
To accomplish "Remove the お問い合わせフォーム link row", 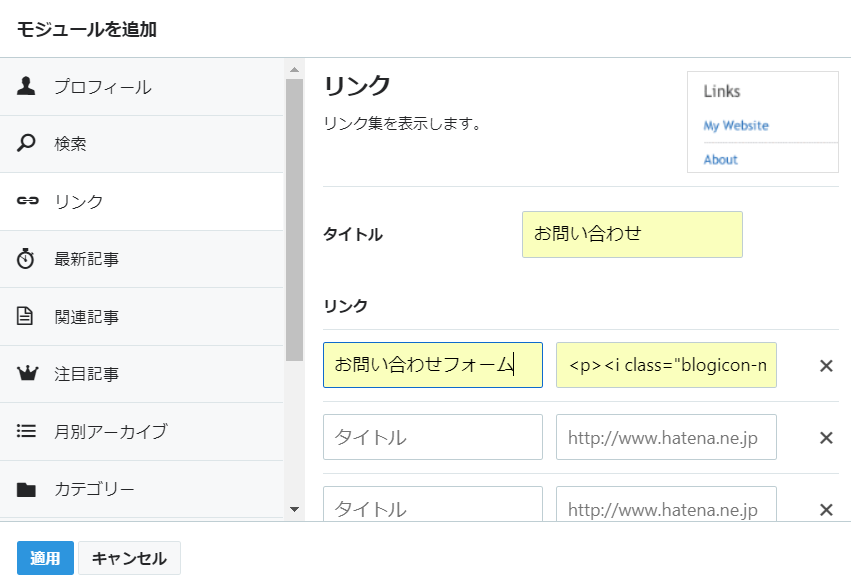I will 826,366.
